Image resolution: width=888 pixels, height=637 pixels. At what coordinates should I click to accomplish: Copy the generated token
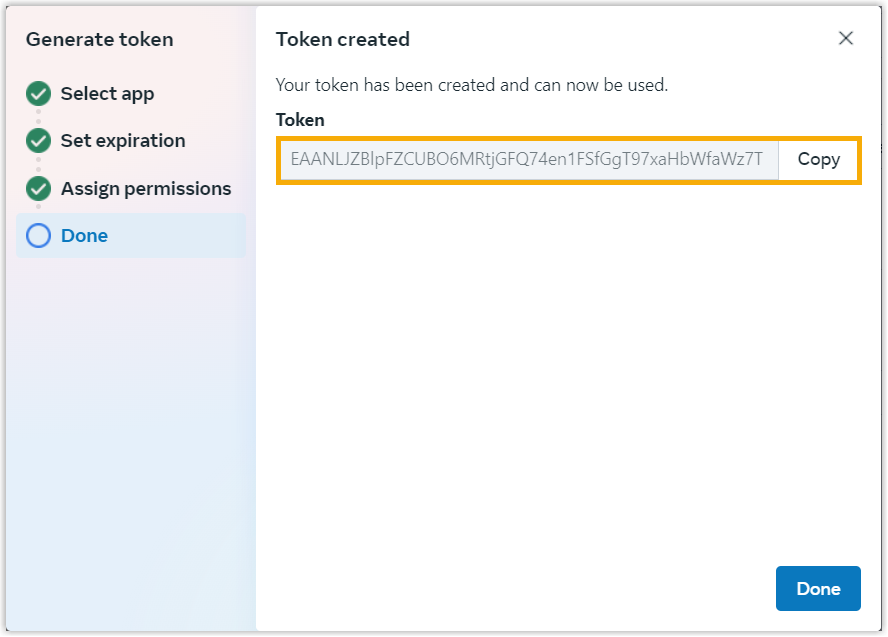(818, 159)
